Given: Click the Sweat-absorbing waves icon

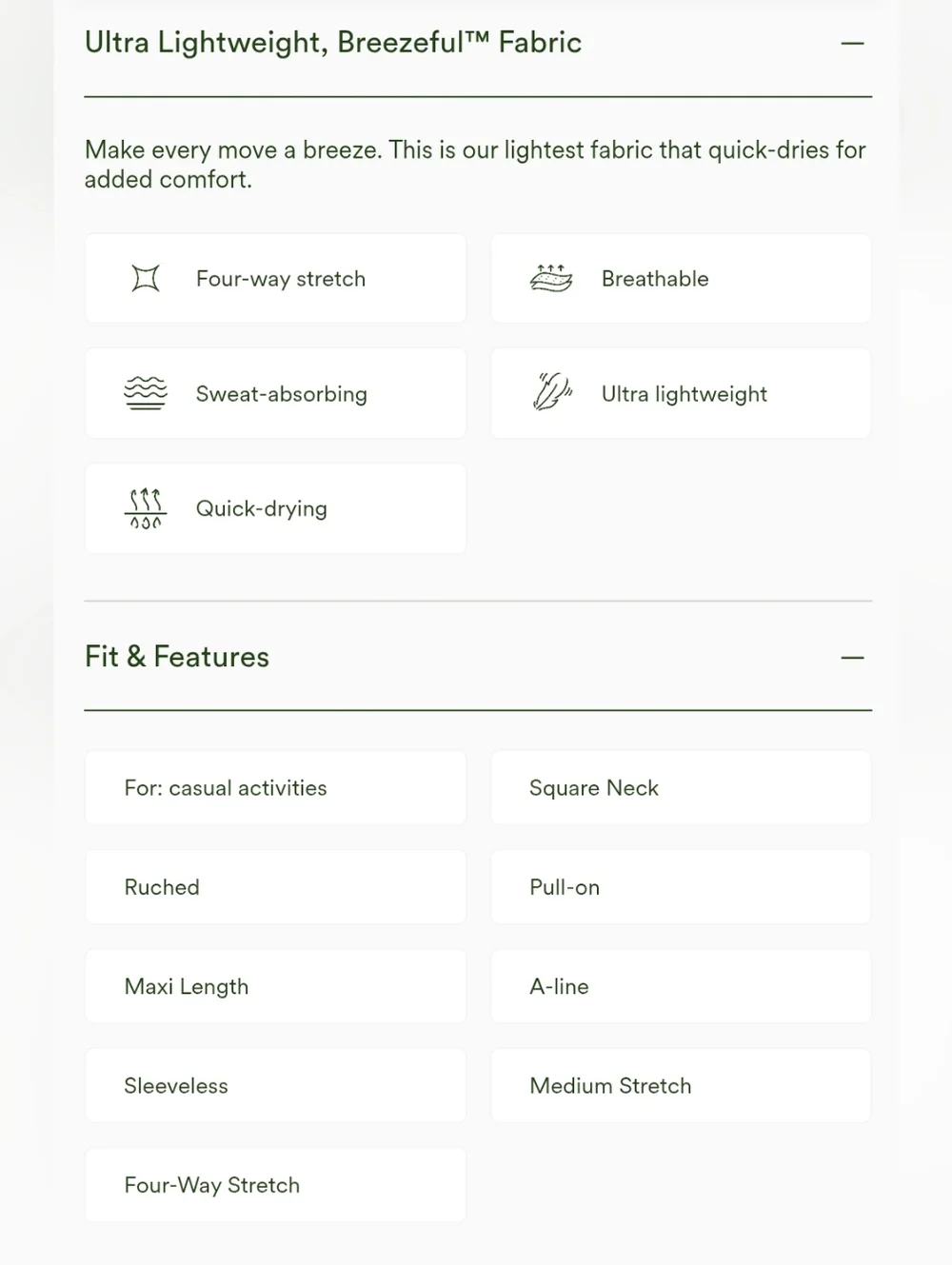Looking at the screenshot, I should click(x=146, y=393).
